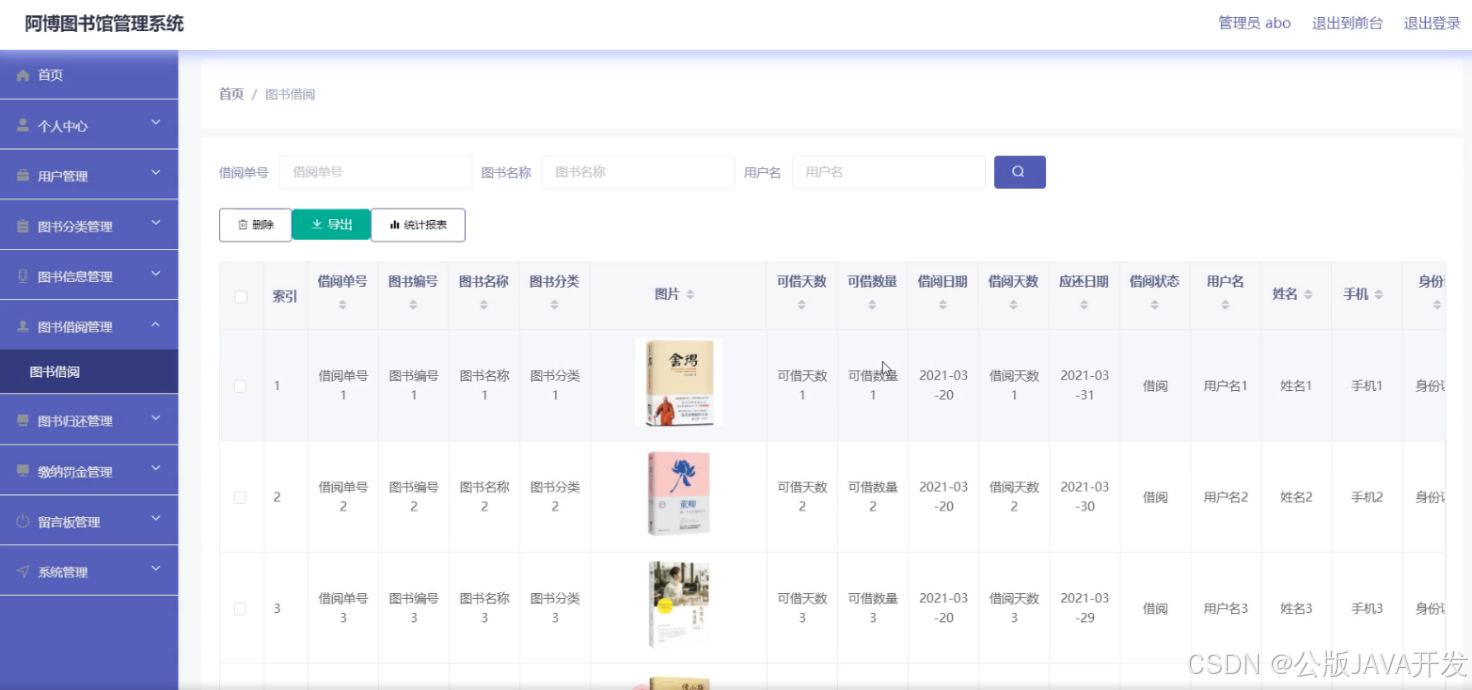Screen dimensions: 1472x690
Task: Click the 退出到前台 link
Action: pos(1347,23)
